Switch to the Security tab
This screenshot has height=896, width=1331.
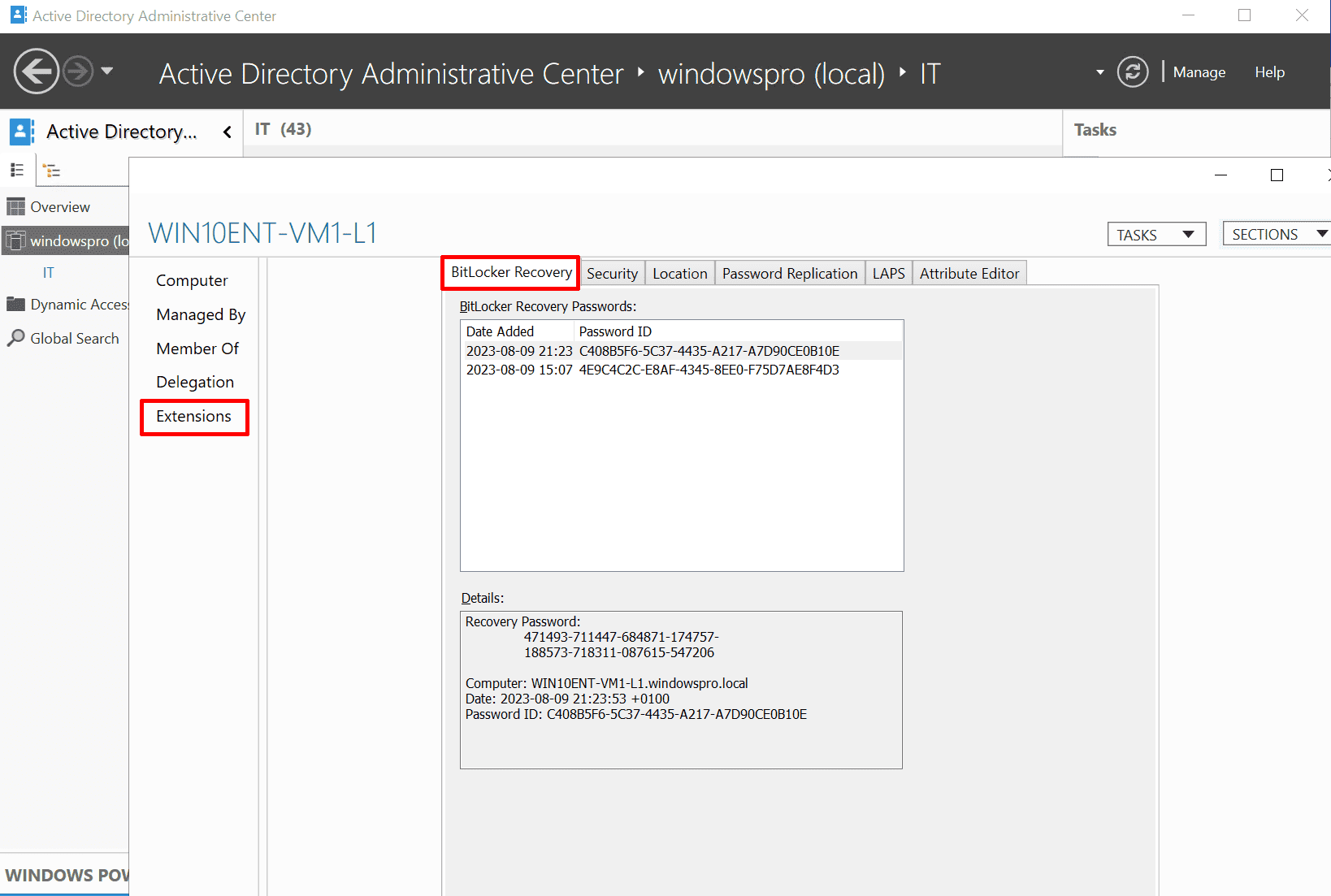coord(612,273)
